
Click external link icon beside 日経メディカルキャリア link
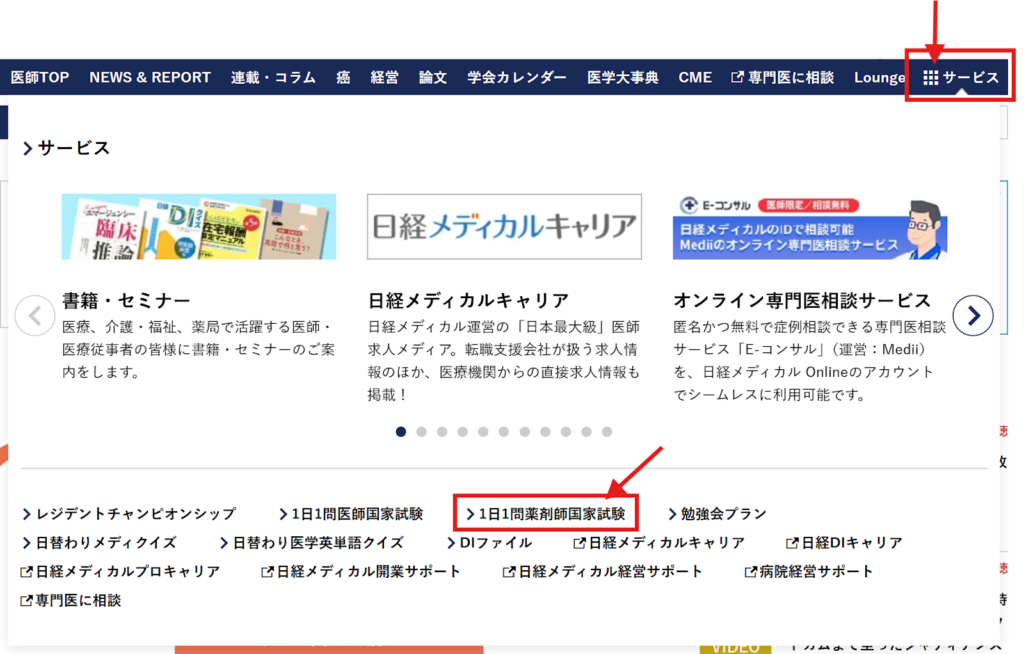pyautogui.click(x=579, y=543)
